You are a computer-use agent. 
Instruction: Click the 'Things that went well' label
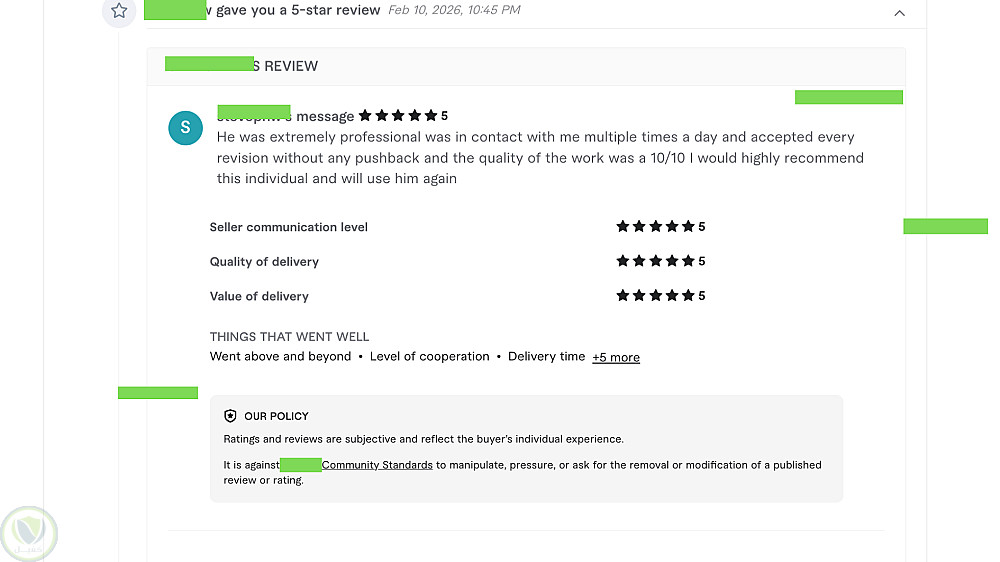[289, 337]
